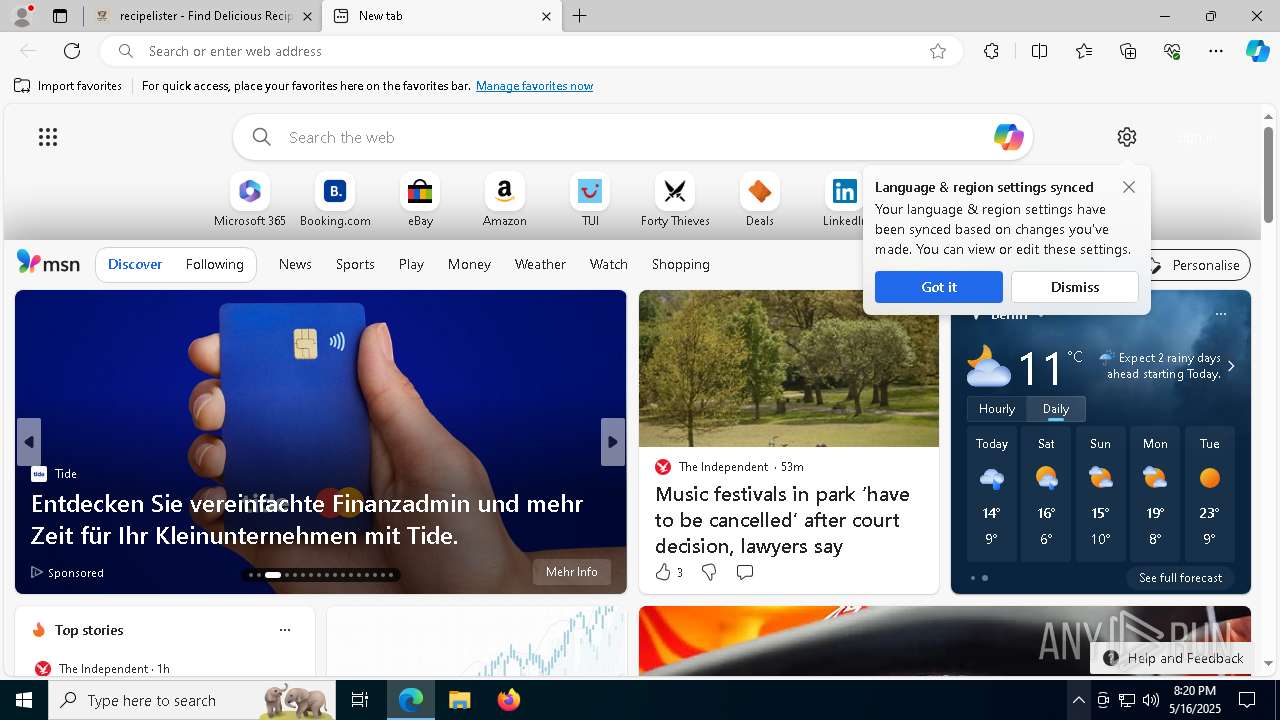Open Deals shortcut tile
This screenshot has width=1280, height=720.
pyautogui.click(x=760, y=200)
